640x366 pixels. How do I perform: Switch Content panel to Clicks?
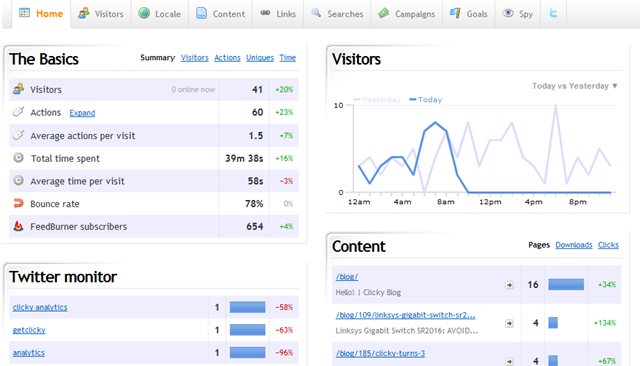pyautogui.click(x=608, y=245)
